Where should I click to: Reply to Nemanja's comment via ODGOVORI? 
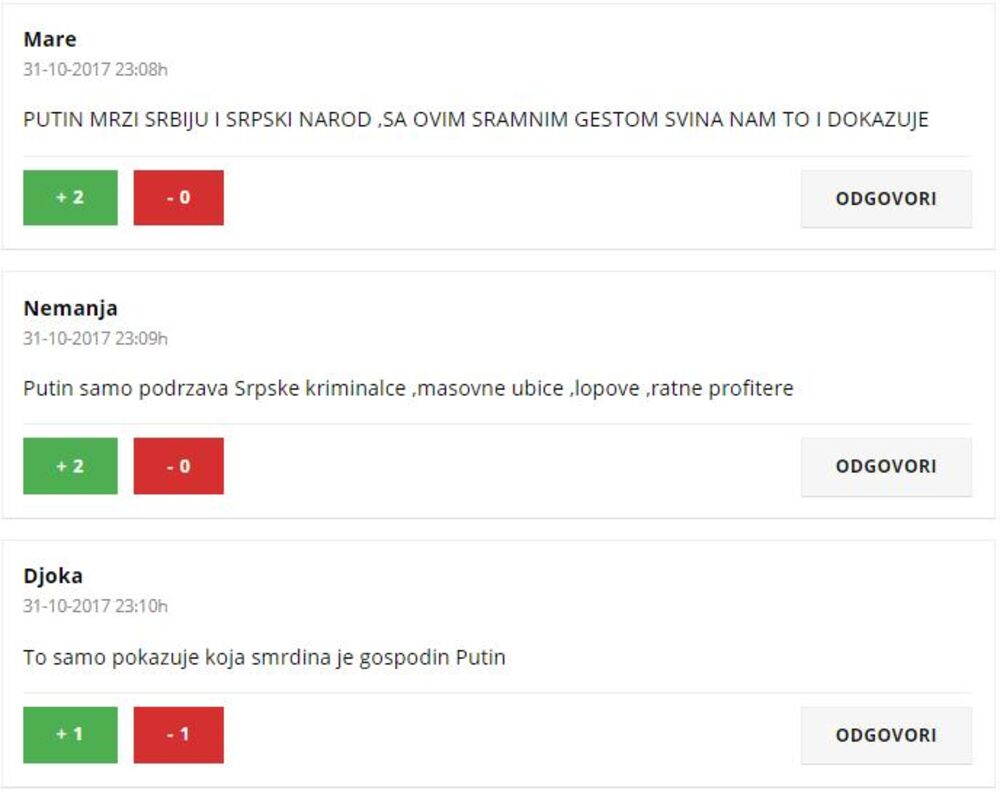886,466
